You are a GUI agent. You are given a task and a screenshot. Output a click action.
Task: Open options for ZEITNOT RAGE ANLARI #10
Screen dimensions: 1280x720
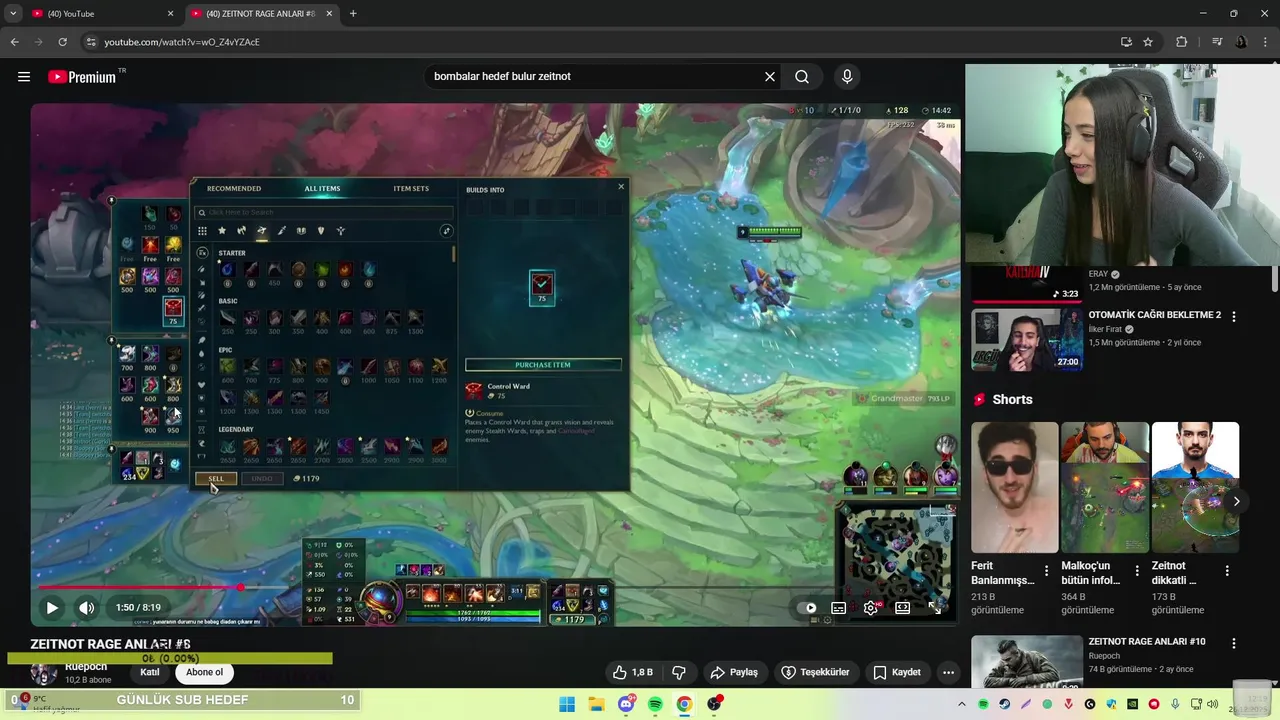coord(1234,644)
